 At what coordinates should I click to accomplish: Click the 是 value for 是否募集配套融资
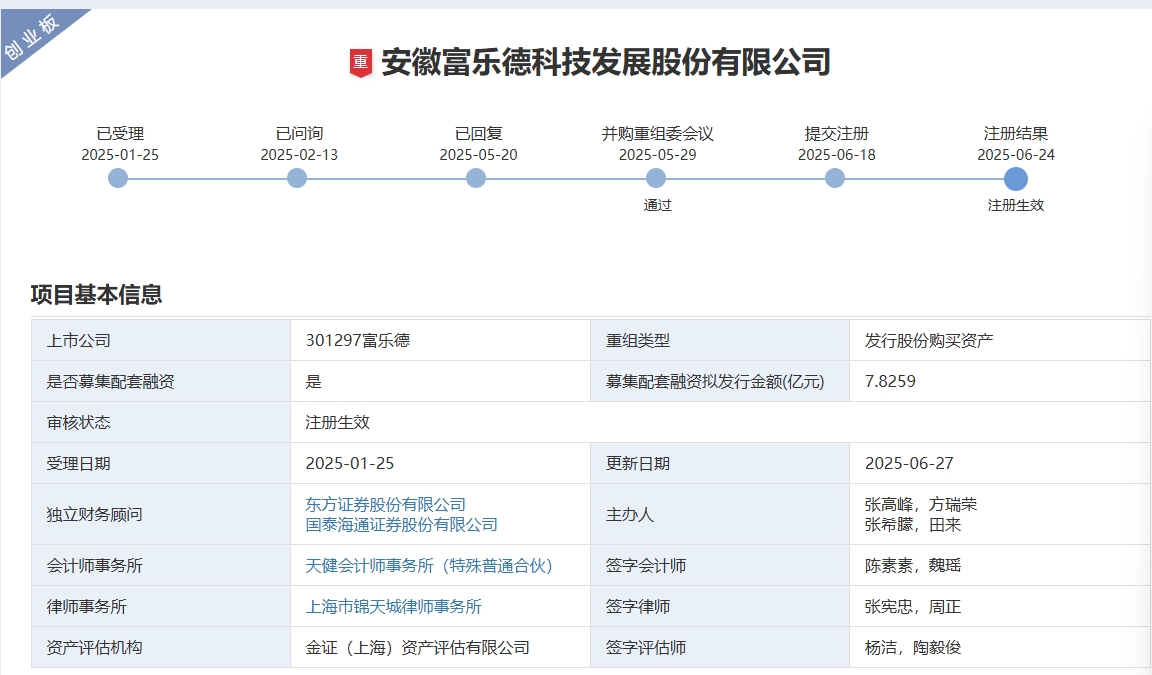[x=314, y=381]
